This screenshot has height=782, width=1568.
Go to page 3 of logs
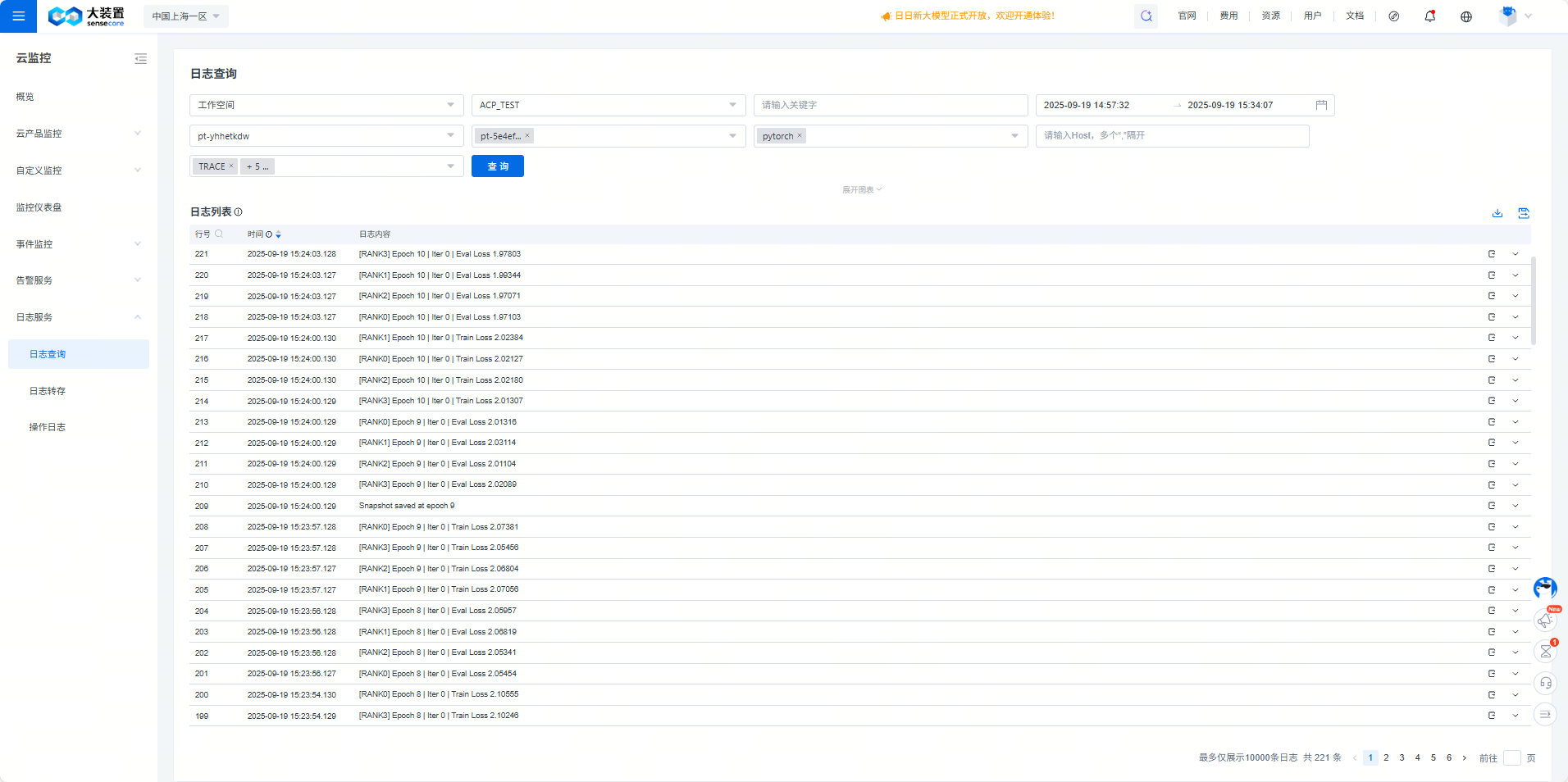pos(1402,758)
